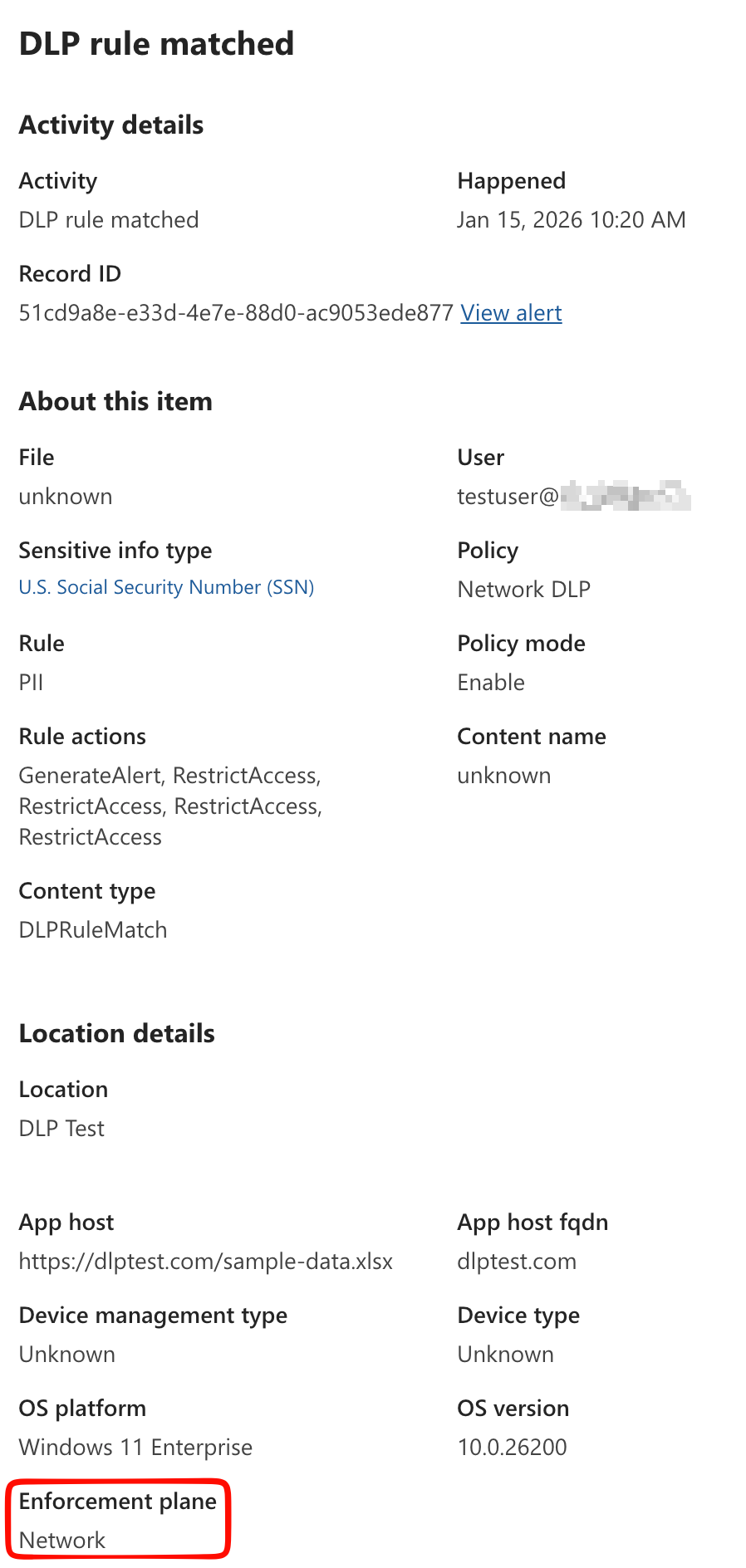Select the Activity details section header
This screenshot has height=1568, width=746.
(x=110, y=125)
